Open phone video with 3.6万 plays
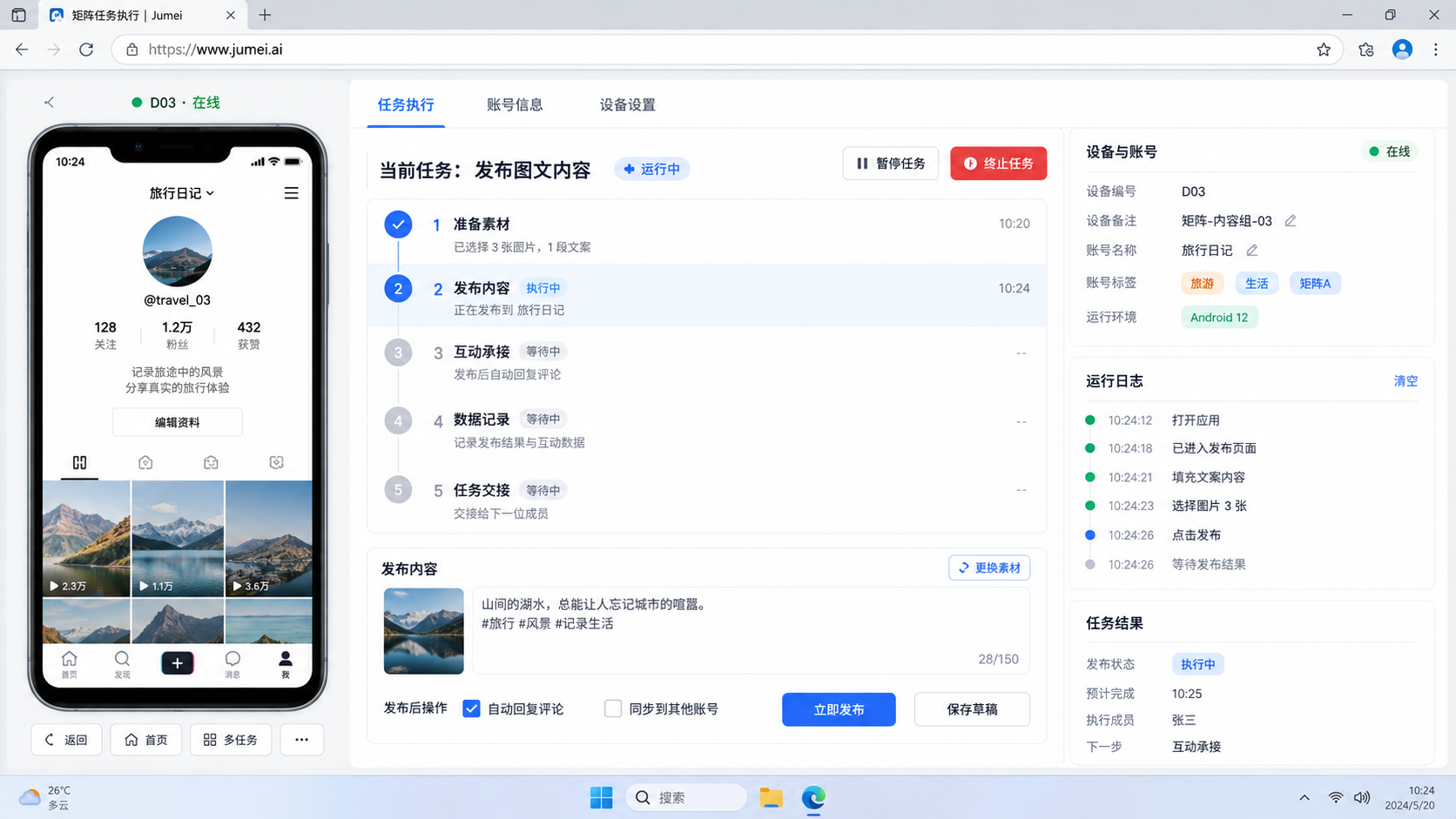This screenshot has width=1456, height=819. click(x=268, y=538)
